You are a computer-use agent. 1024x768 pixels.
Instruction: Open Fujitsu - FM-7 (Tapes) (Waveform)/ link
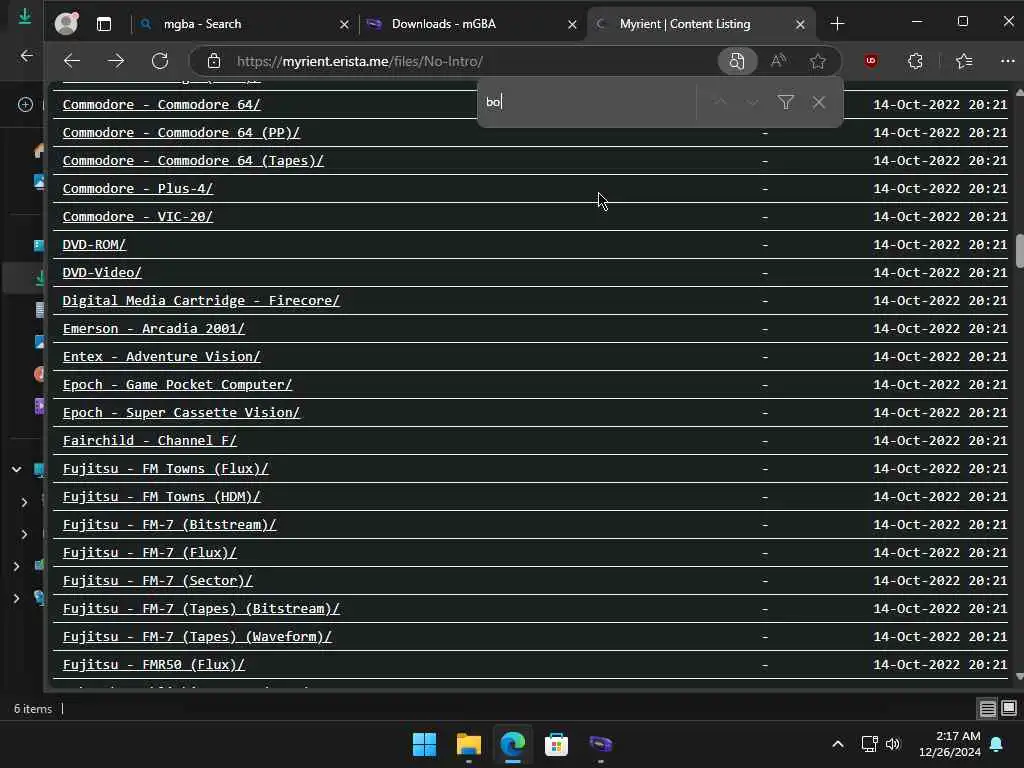pos(197,638)
